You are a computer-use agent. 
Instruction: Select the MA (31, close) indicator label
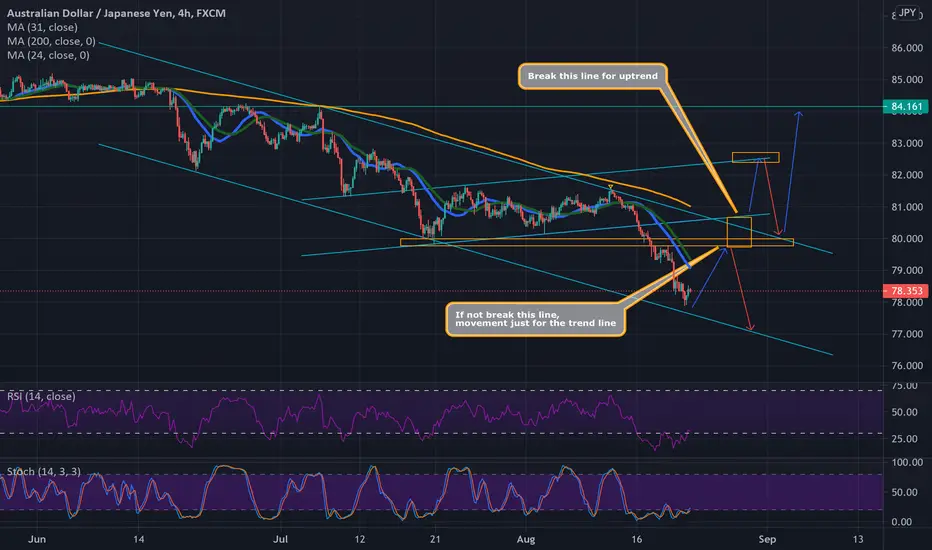tap(42, 27)
